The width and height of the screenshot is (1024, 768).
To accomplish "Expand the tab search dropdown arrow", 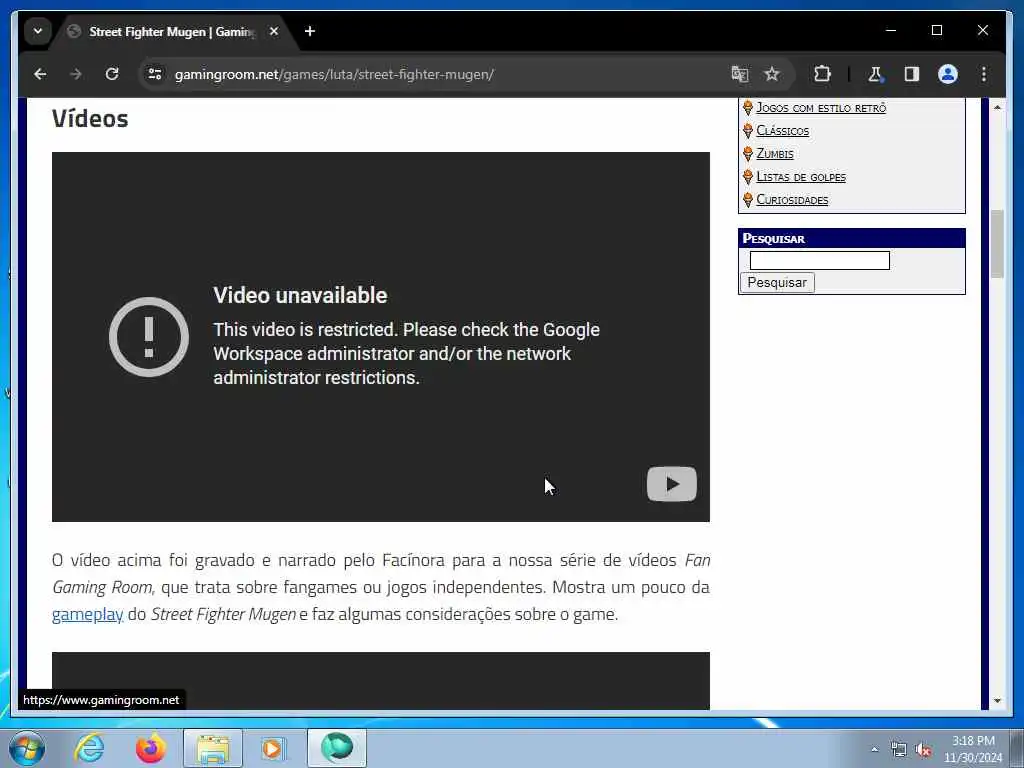I will (x=38, y=31).
